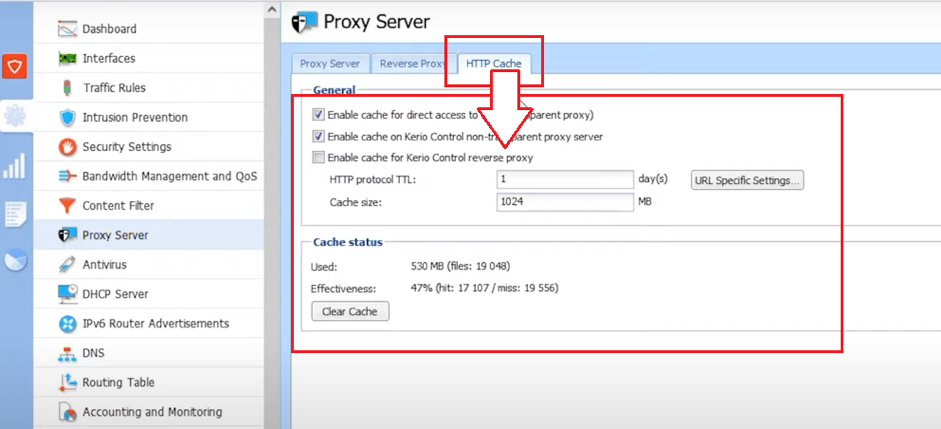Screen dimensions: 941x429
Task: Select the Intrusion Prevention shield icon
Action: click(x=68, y=118)
